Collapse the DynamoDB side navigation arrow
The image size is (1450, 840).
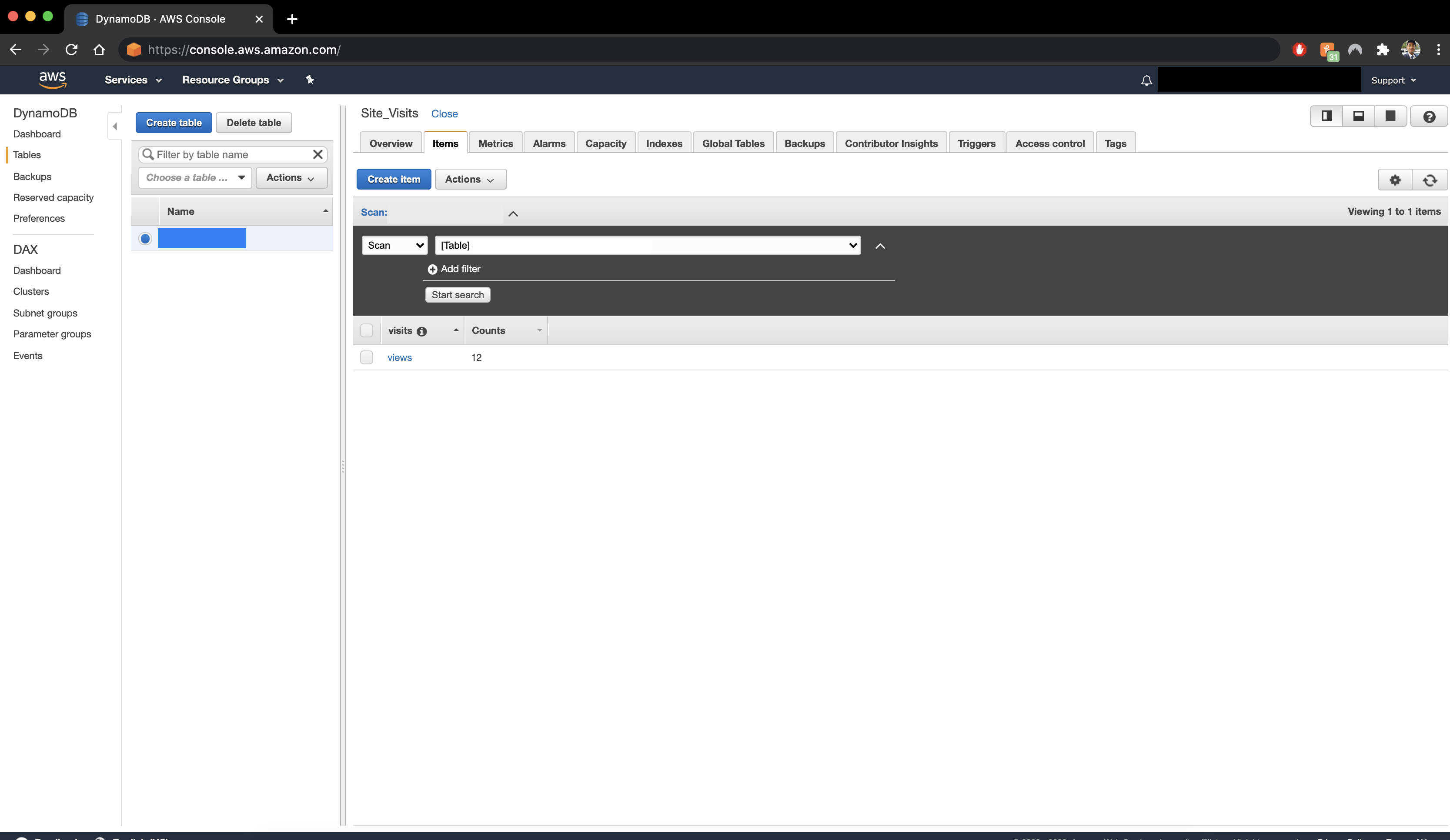(114, 126)
